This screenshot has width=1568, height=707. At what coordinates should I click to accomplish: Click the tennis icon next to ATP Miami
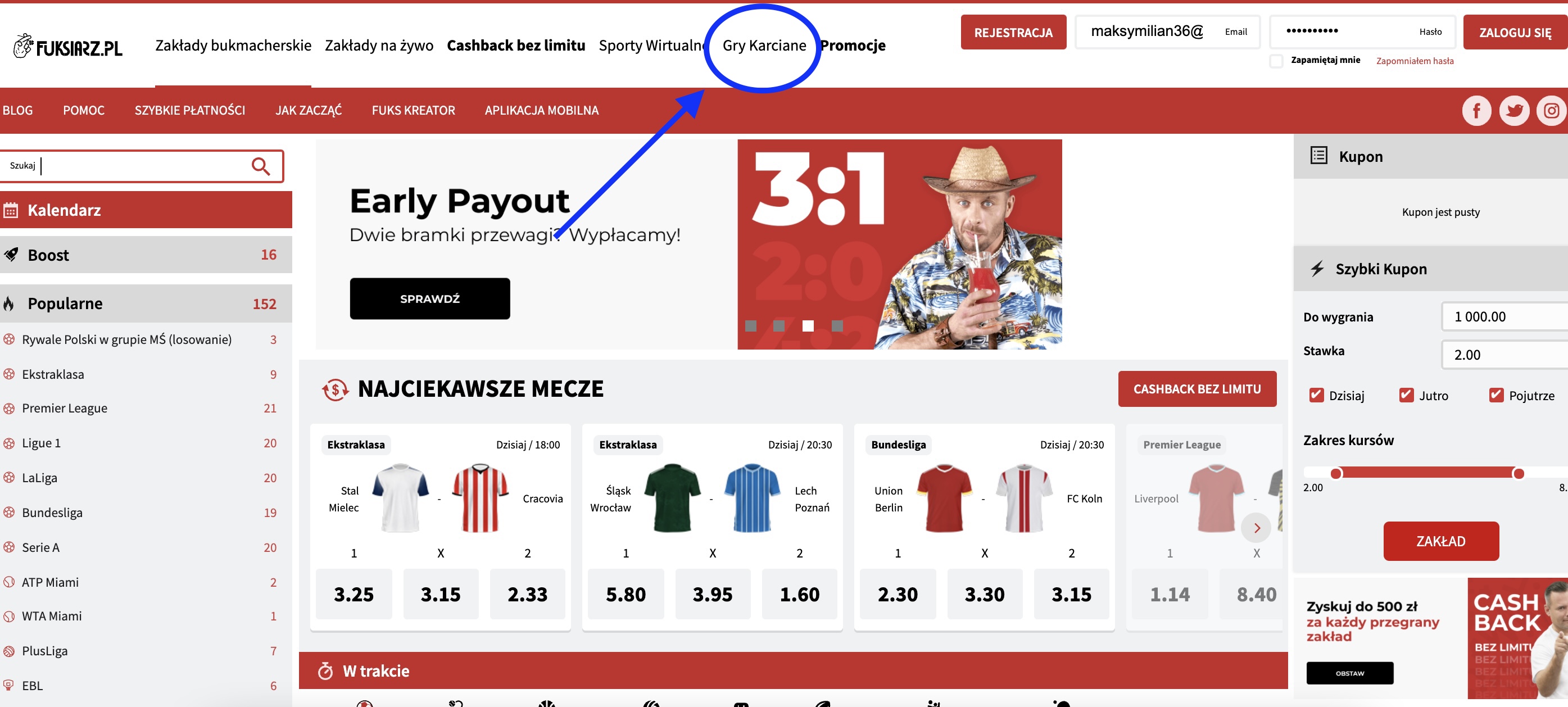click(x=9, y=582)
